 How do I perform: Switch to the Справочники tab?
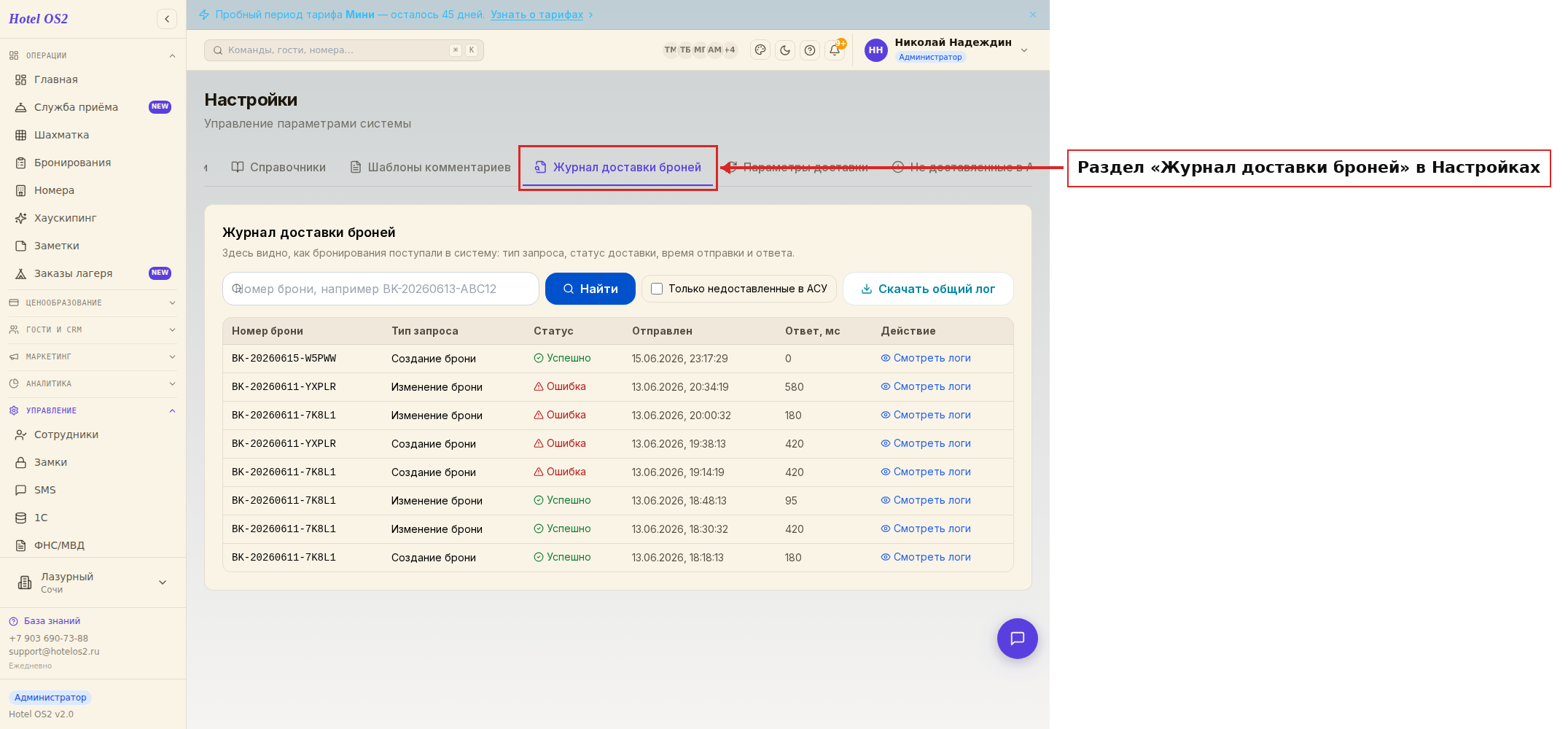tap(278, 167)
